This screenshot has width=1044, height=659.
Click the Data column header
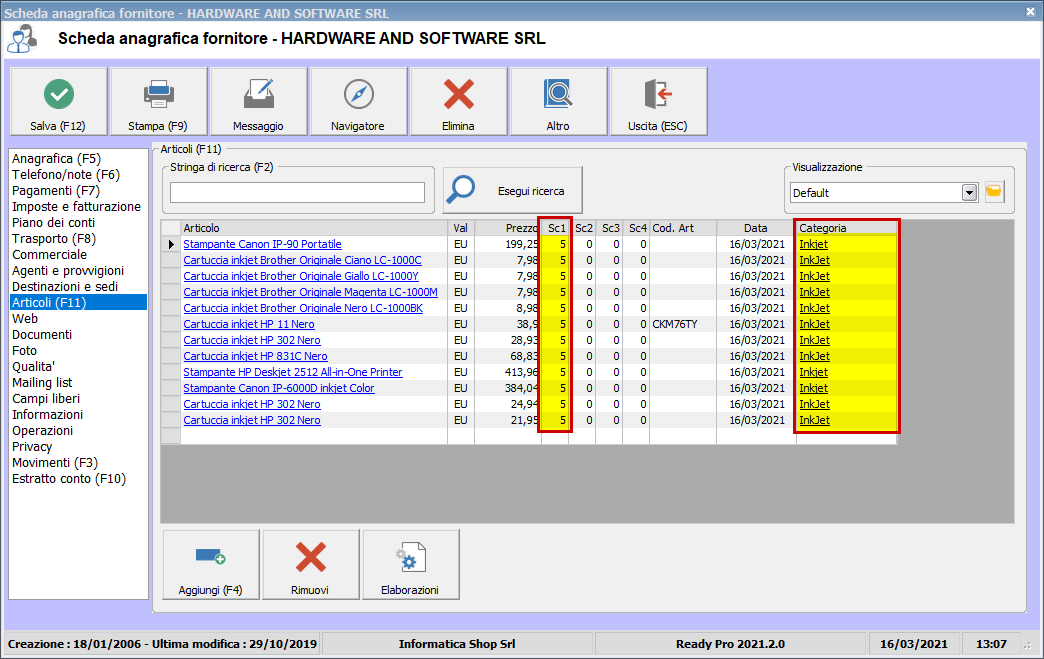click(x=756, y=228)
